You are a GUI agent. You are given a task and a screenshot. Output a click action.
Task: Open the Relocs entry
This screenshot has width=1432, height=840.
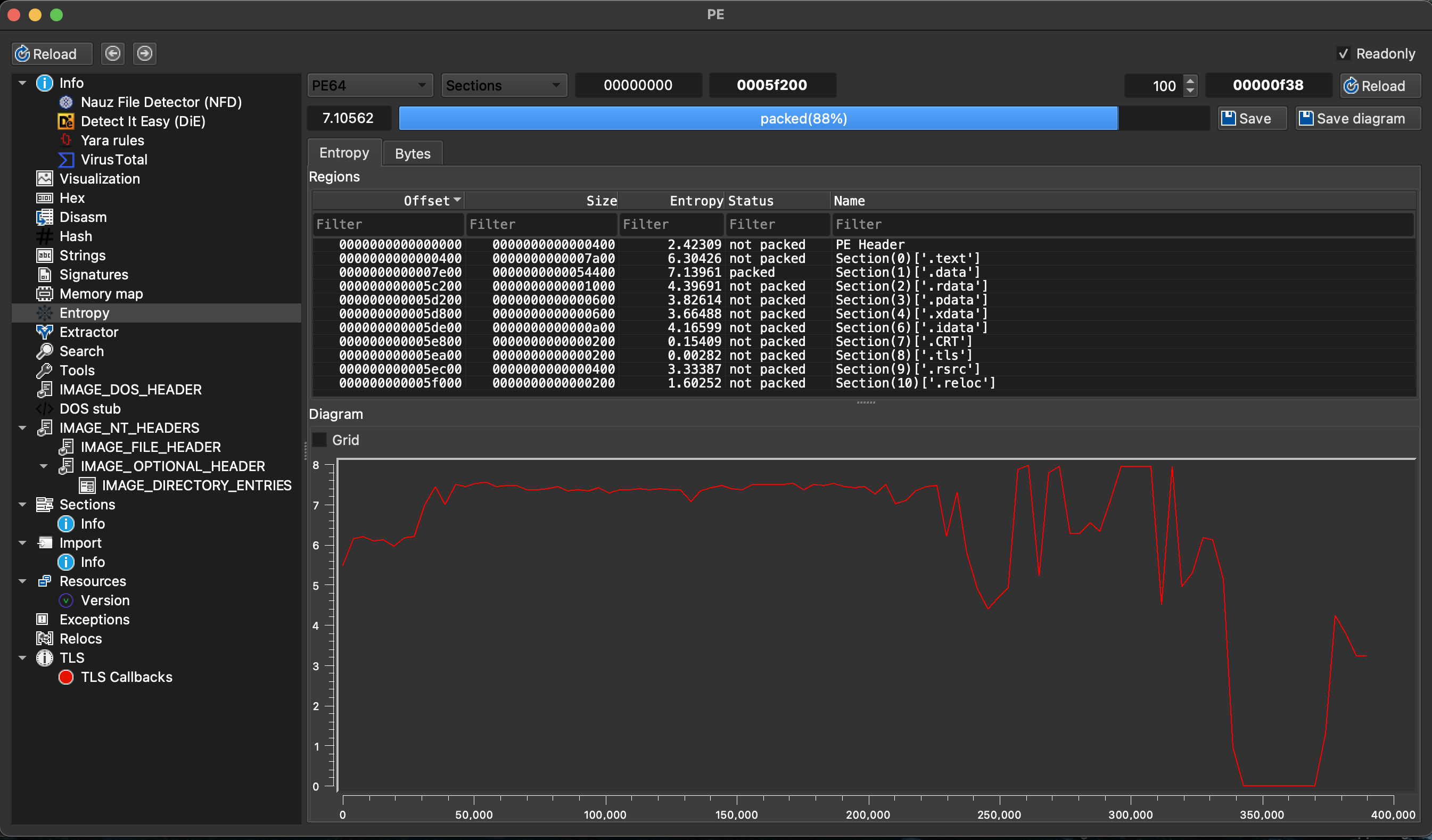(x=80, y=639)
